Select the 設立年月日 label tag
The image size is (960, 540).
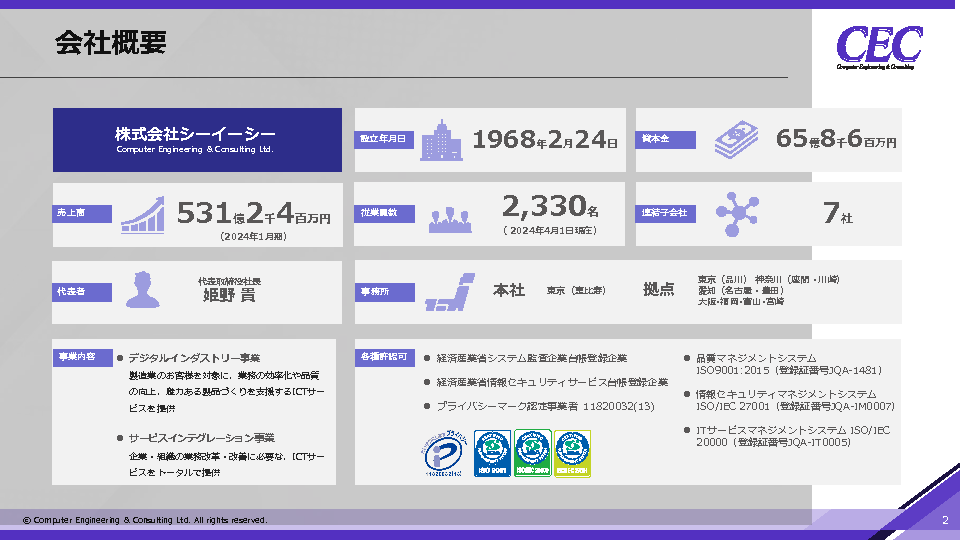383,140
